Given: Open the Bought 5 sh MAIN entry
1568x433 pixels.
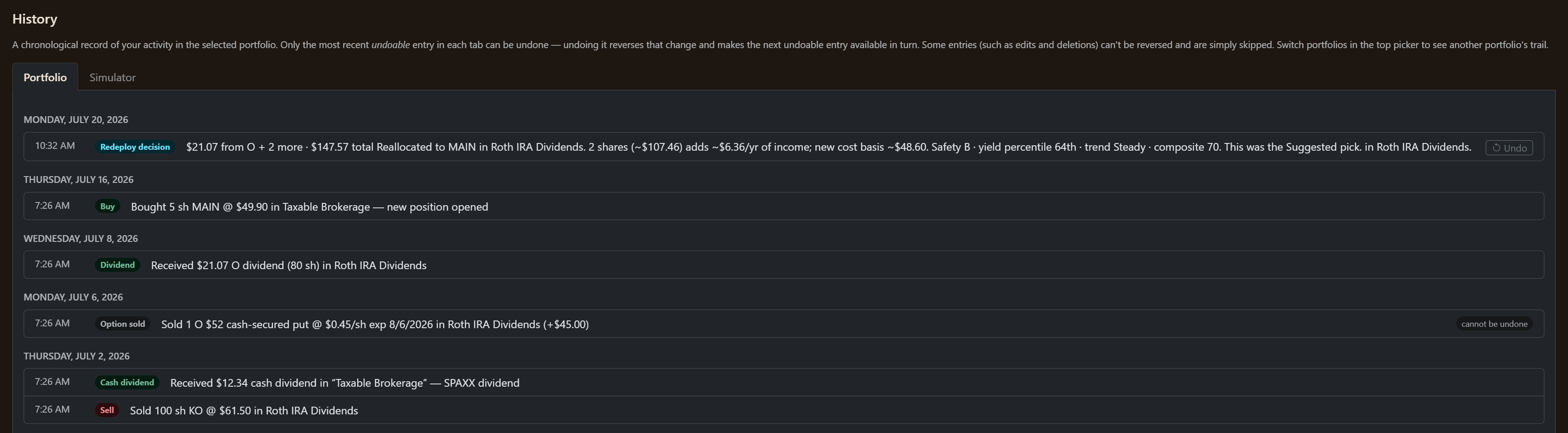Looking at the screenshot, I should point(783,206).
